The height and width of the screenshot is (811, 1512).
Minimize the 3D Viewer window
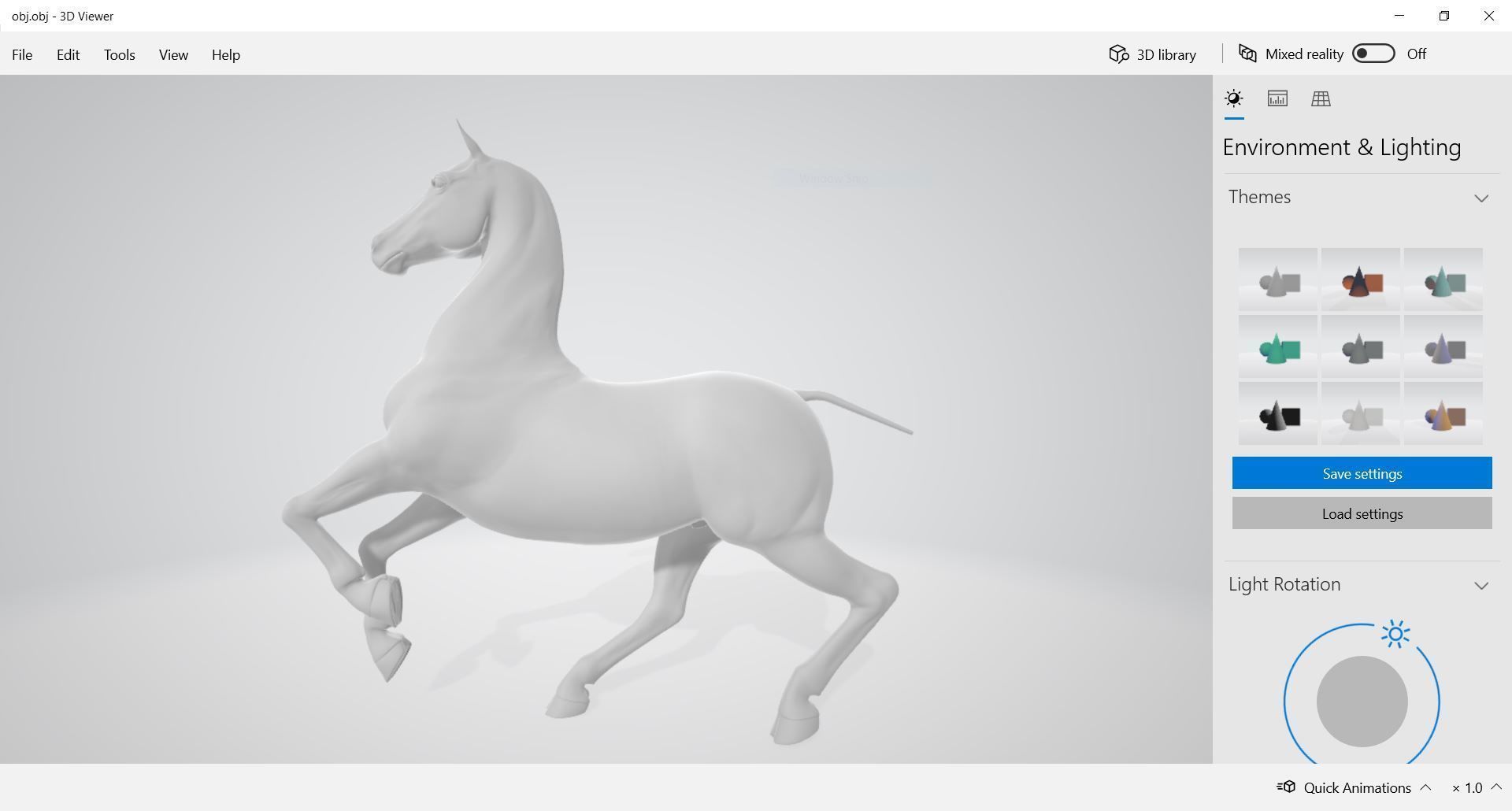1399,16
